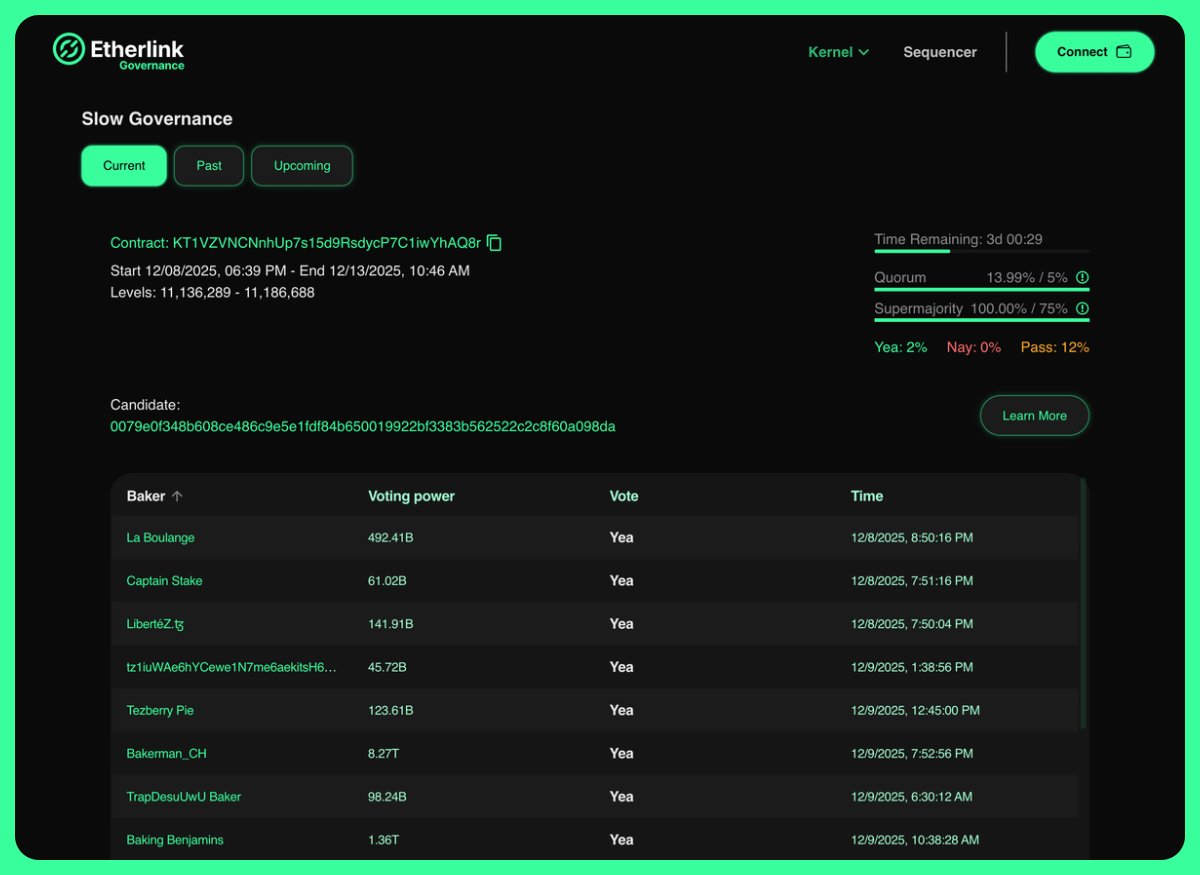
Task: Open Tezberry Pie baker link
Action: click(160, 710)
